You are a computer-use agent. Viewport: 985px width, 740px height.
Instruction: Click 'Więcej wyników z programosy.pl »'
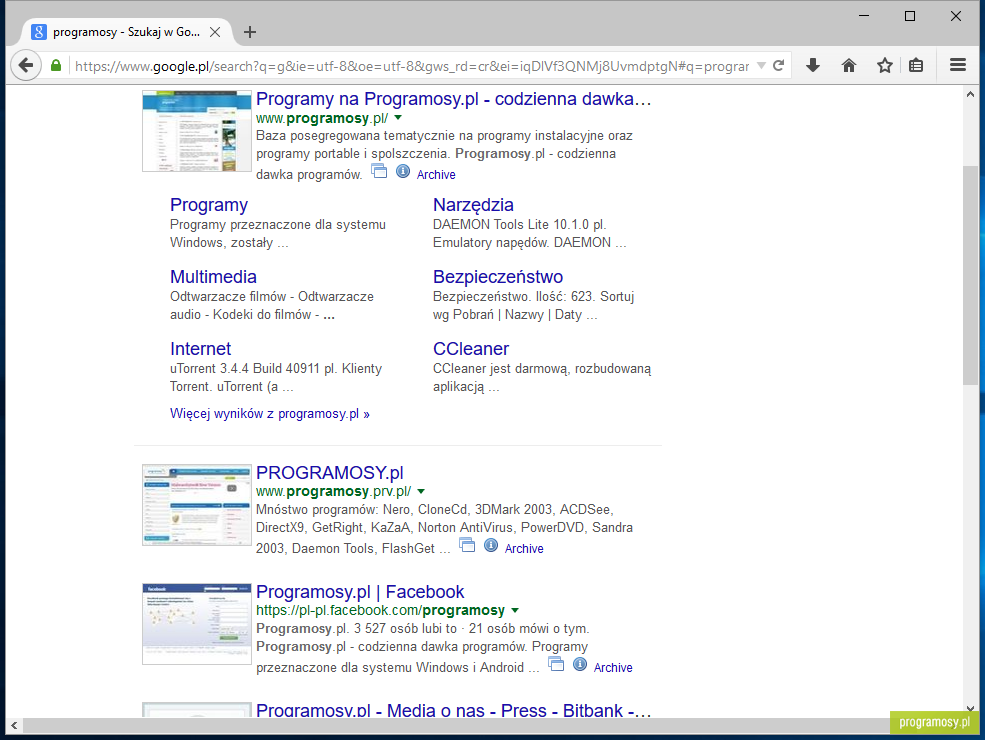(x=269, y=413)
